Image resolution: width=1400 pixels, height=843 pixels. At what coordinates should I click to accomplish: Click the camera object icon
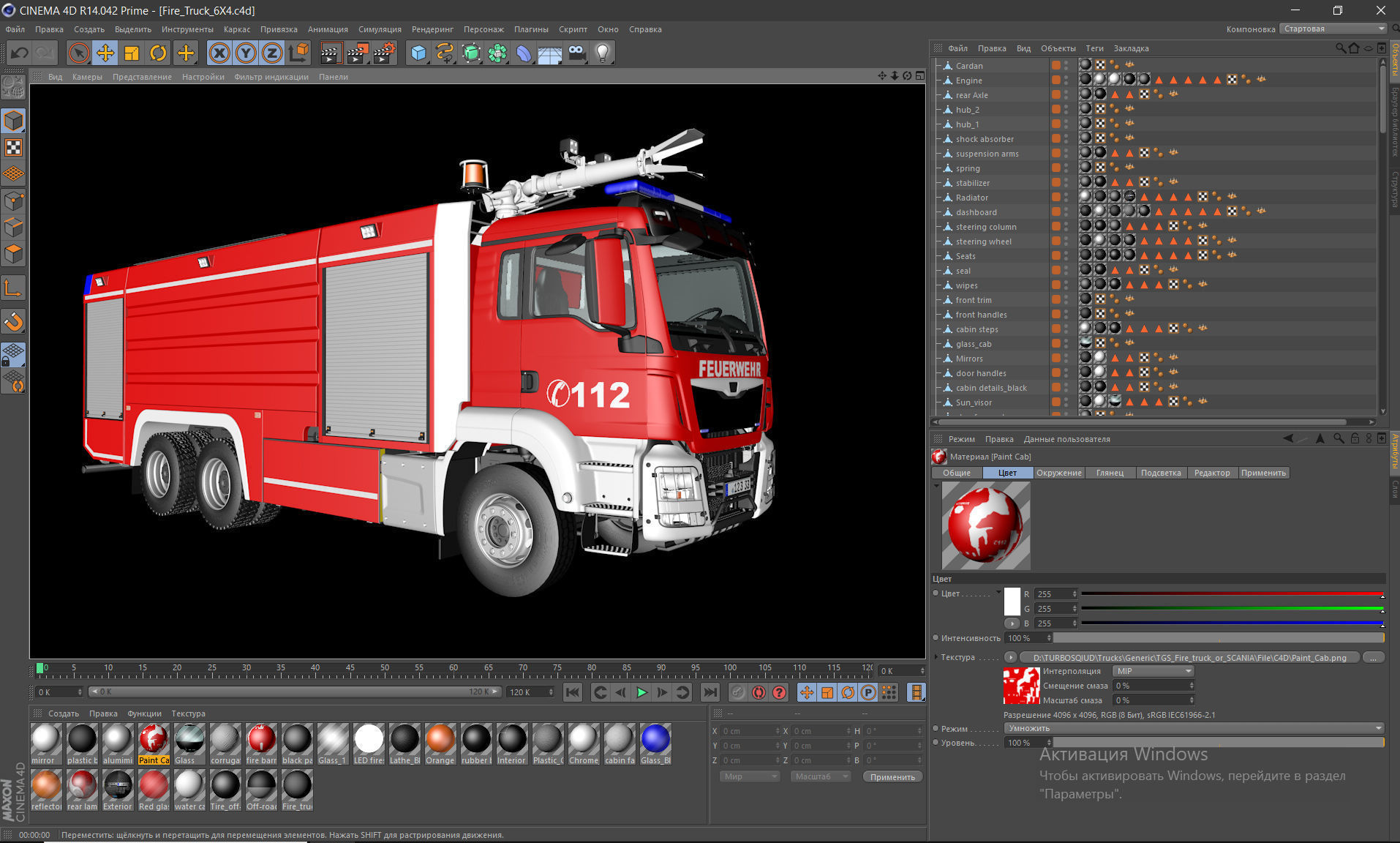click(576, 53)
